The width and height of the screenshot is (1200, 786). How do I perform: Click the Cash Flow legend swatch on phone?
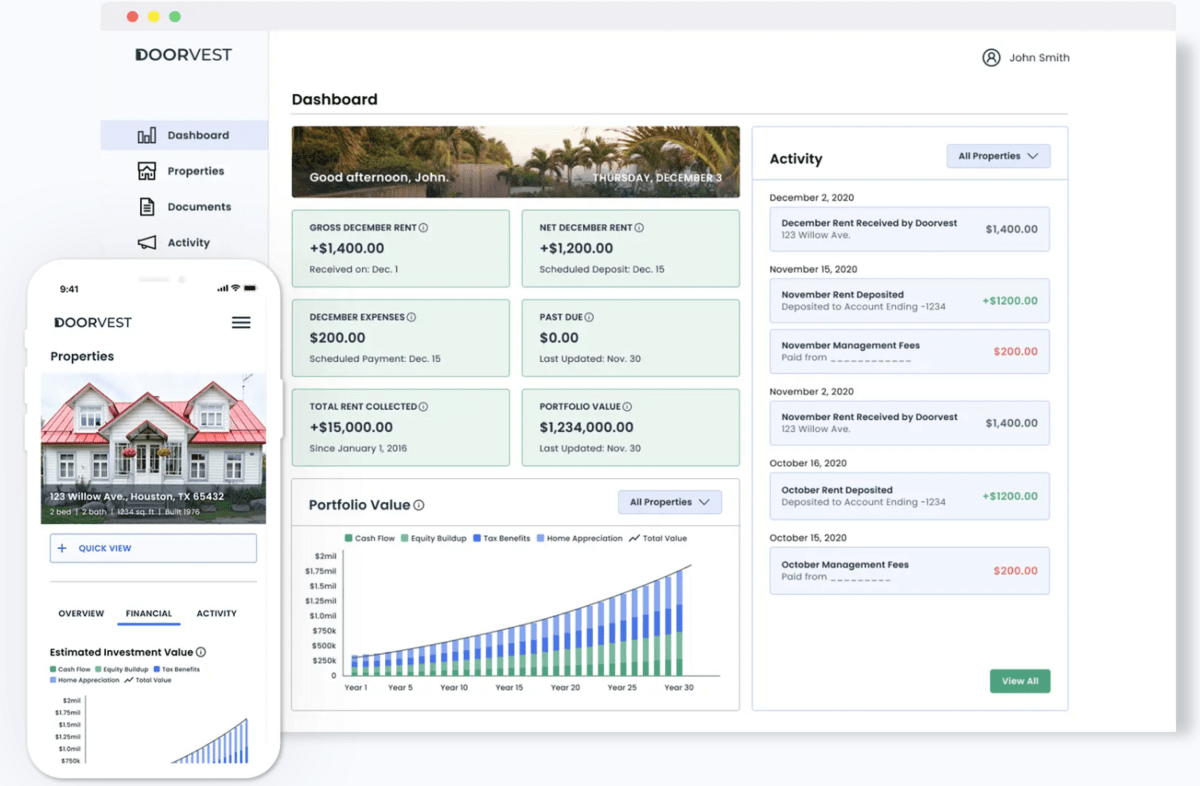point(53,669)
